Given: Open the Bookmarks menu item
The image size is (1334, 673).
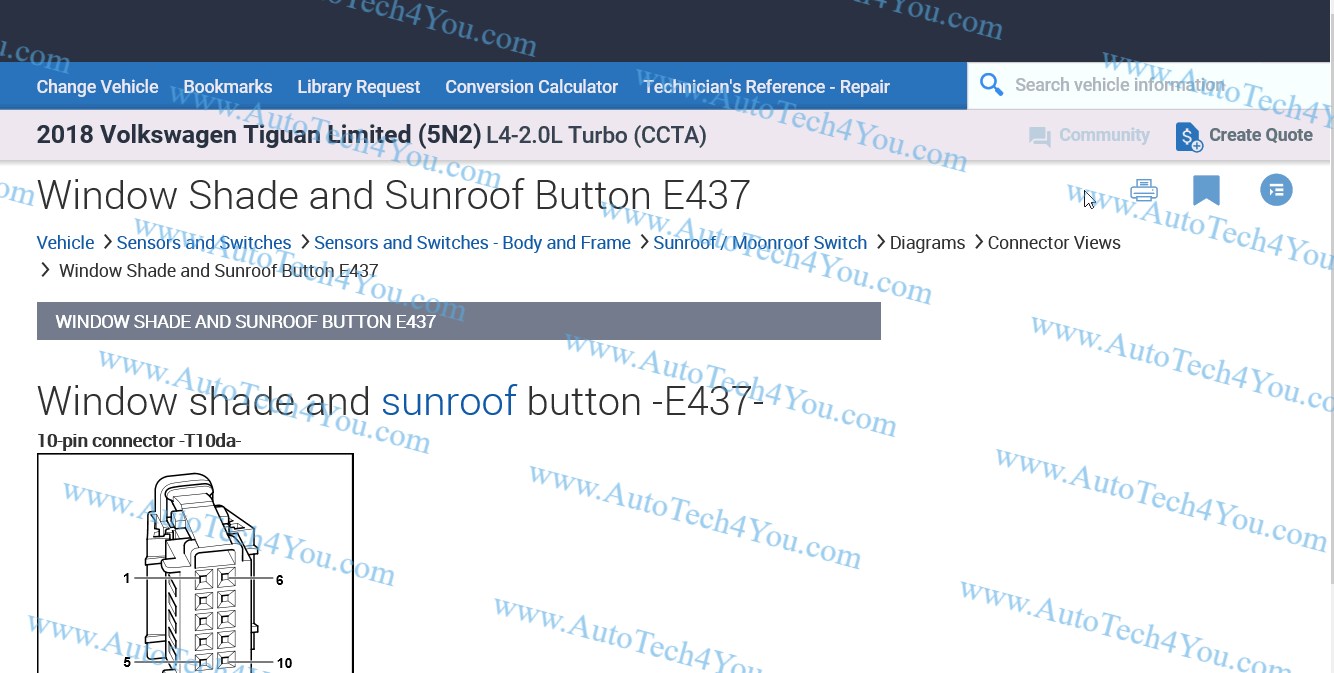Looking at the screenshot, I should [x=228, y=87].
